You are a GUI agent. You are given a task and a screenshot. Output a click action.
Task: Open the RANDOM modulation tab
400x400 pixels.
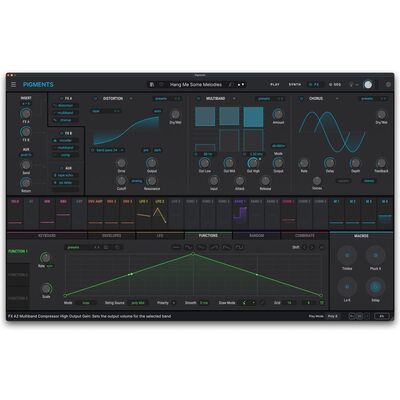pos(257,236)
